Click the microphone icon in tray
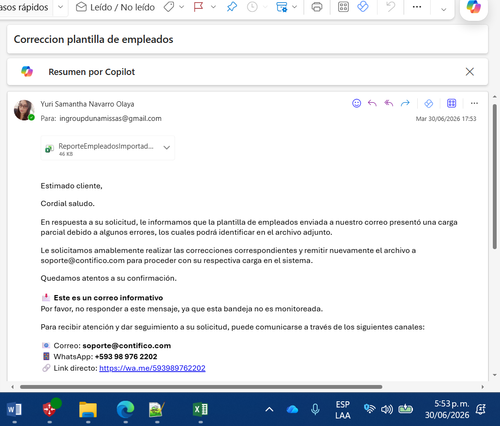 pos(315,409)
